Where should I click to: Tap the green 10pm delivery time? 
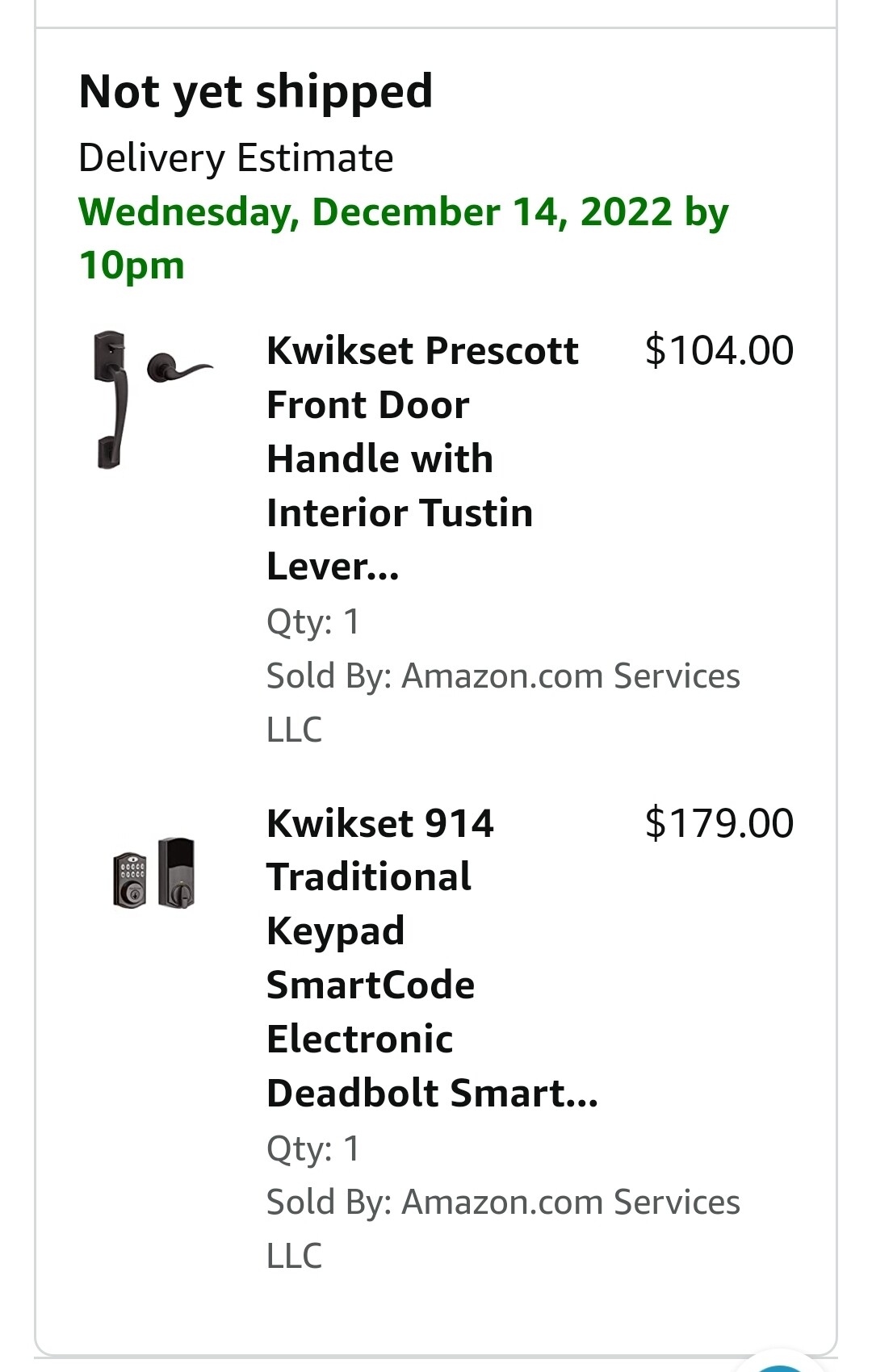tap(132, 266)
